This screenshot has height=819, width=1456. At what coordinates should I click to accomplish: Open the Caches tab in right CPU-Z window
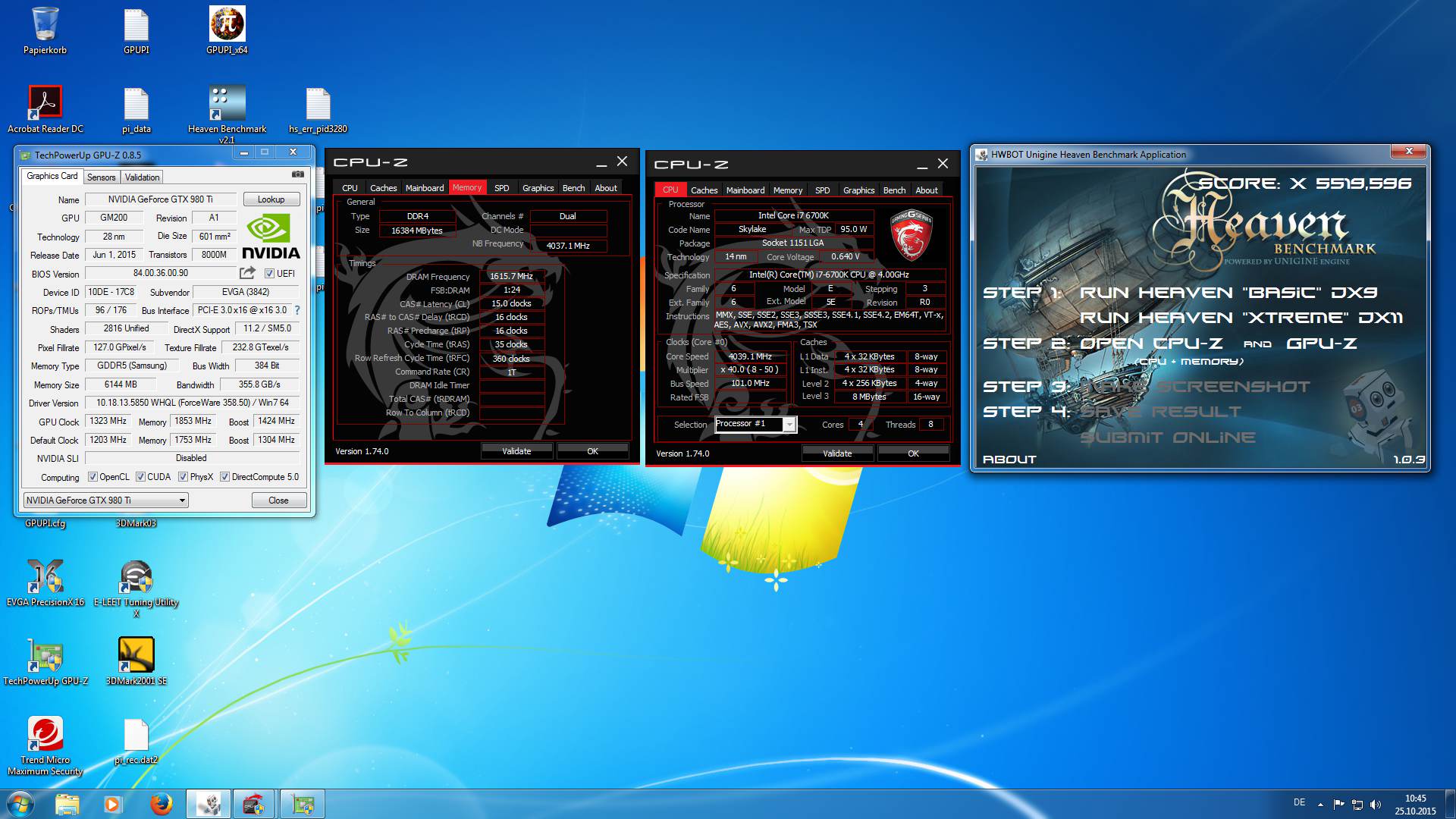(x=704, y=190)
